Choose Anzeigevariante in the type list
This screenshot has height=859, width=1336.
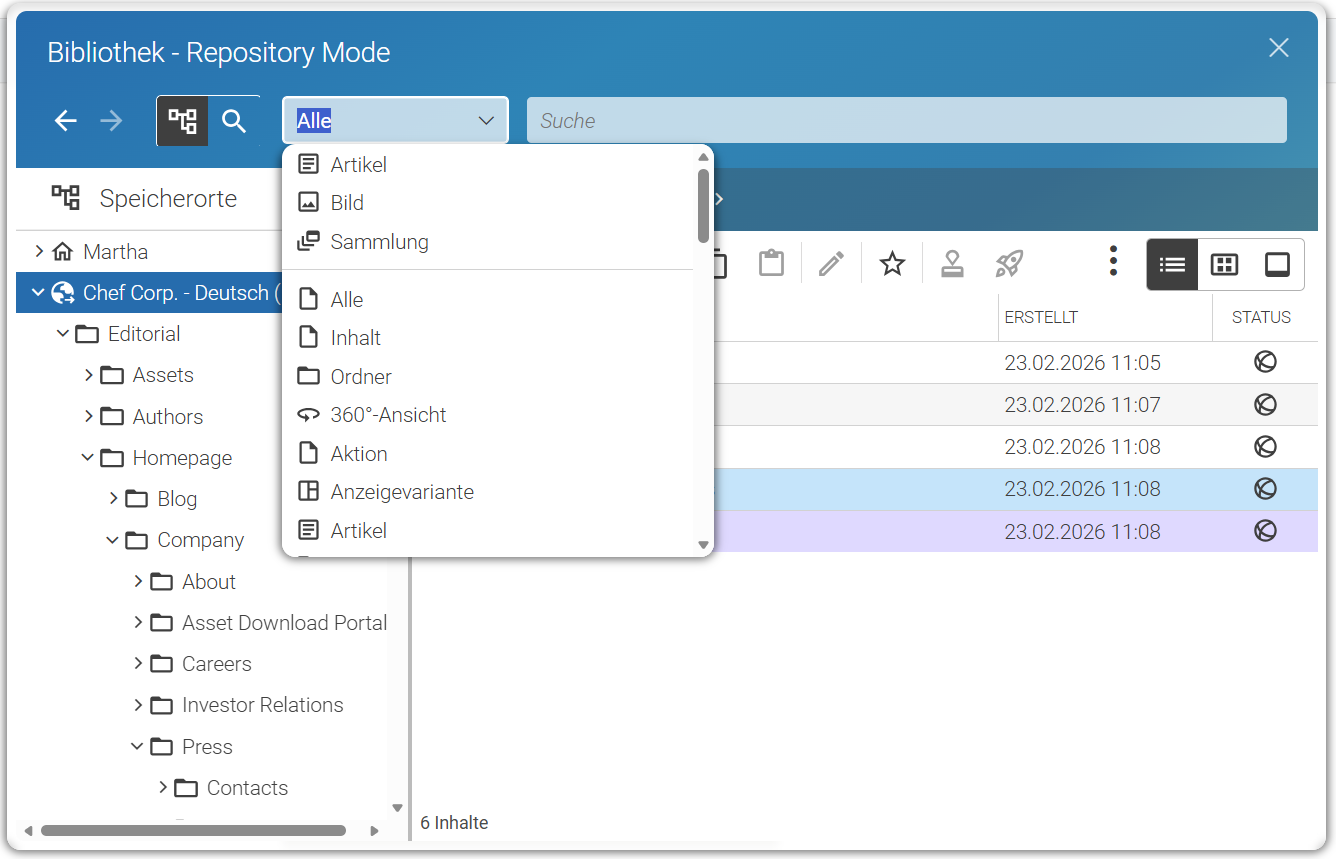pos(487,492)
